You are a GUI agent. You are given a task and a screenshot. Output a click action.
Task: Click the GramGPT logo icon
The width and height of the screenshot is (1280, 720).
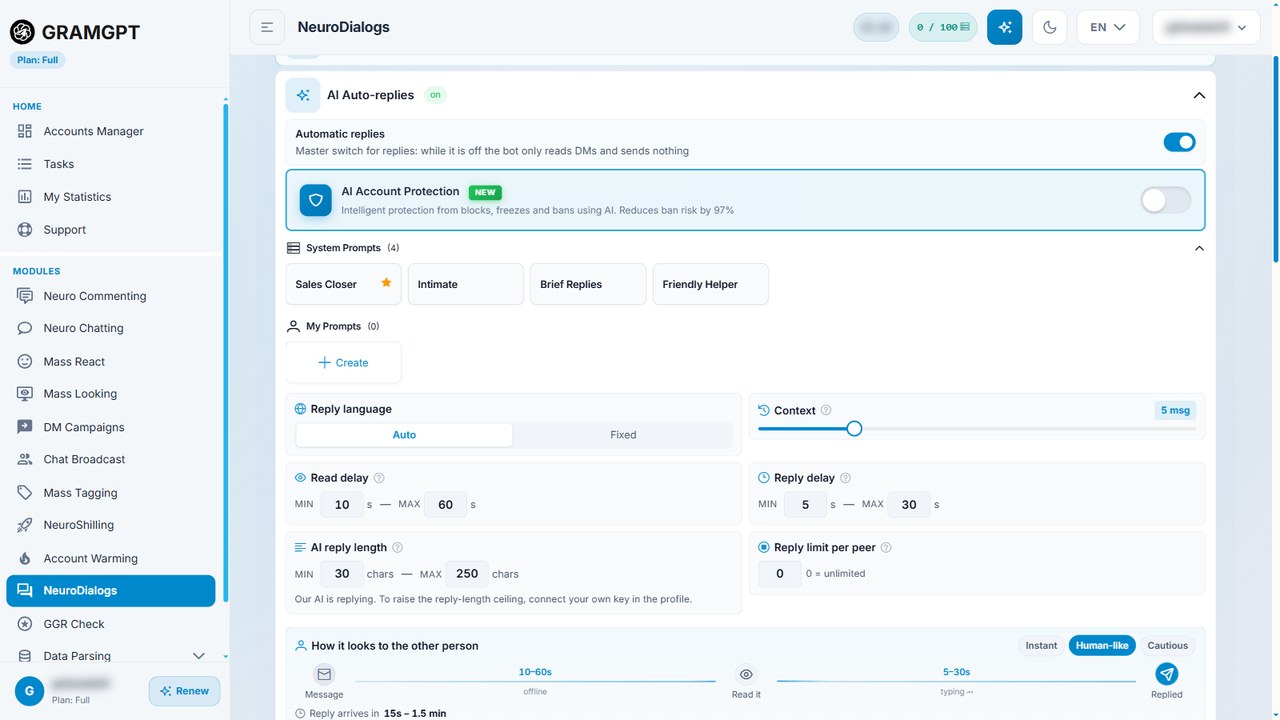(x=22, y=32)
